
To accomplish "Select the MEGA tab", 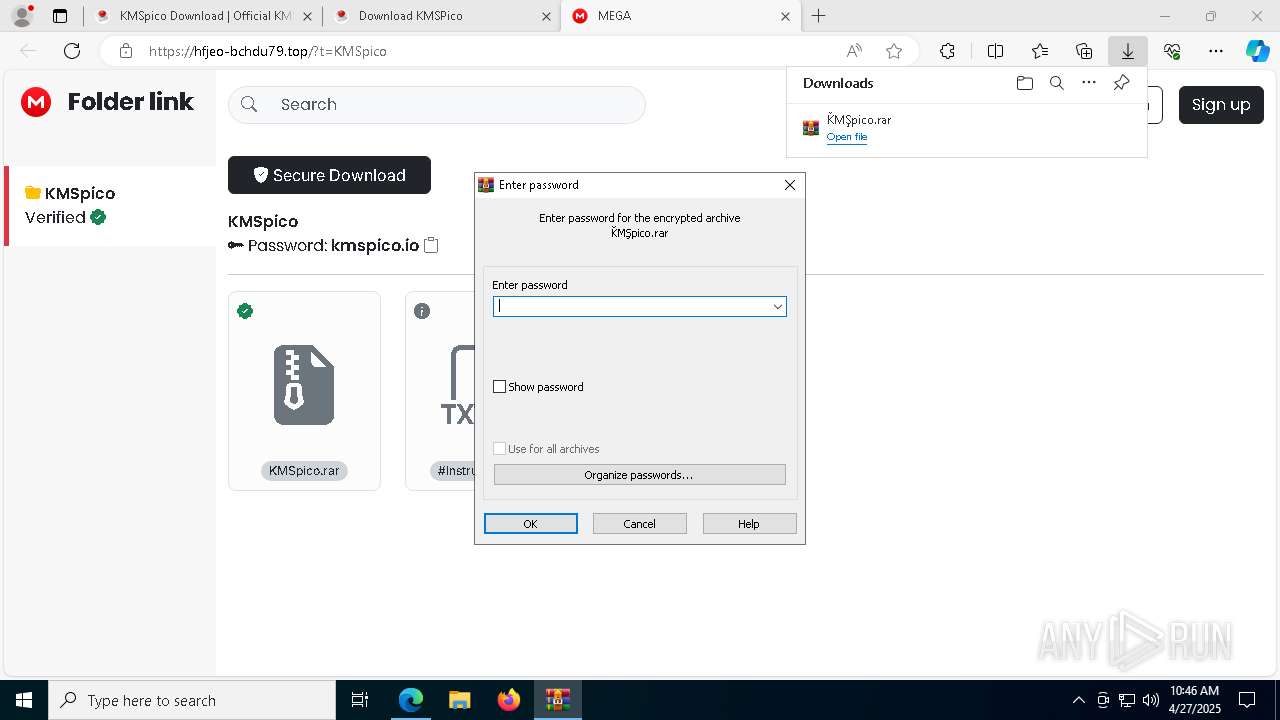I will (x=681, y=16).
